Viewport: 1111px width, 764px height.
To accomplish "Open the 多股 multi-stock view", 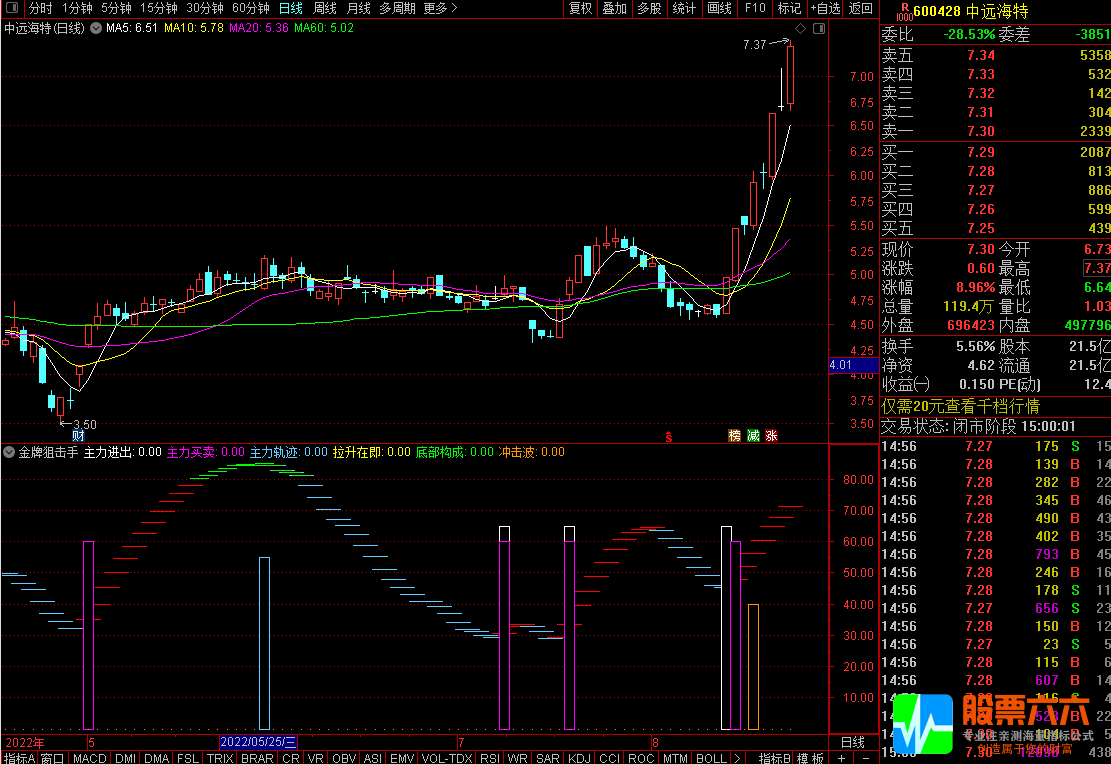I will [x=649, y=8].
